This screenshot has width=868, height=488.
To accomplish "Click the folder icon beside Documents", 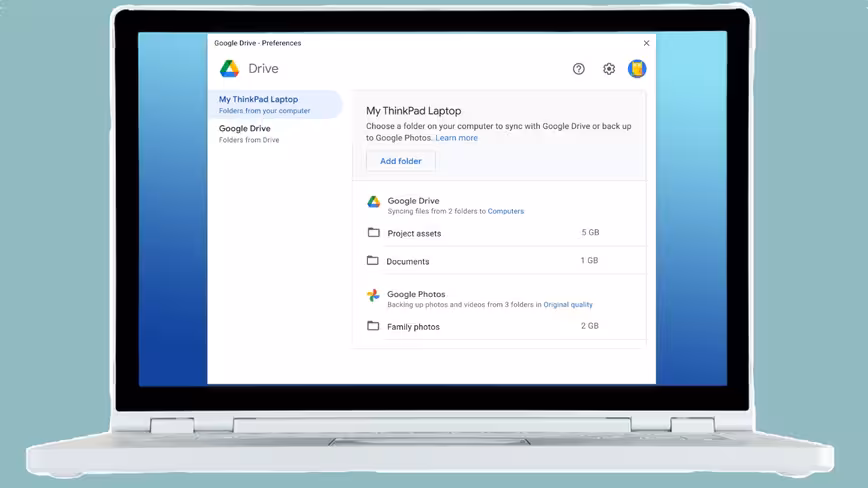I will click(373, 260).
